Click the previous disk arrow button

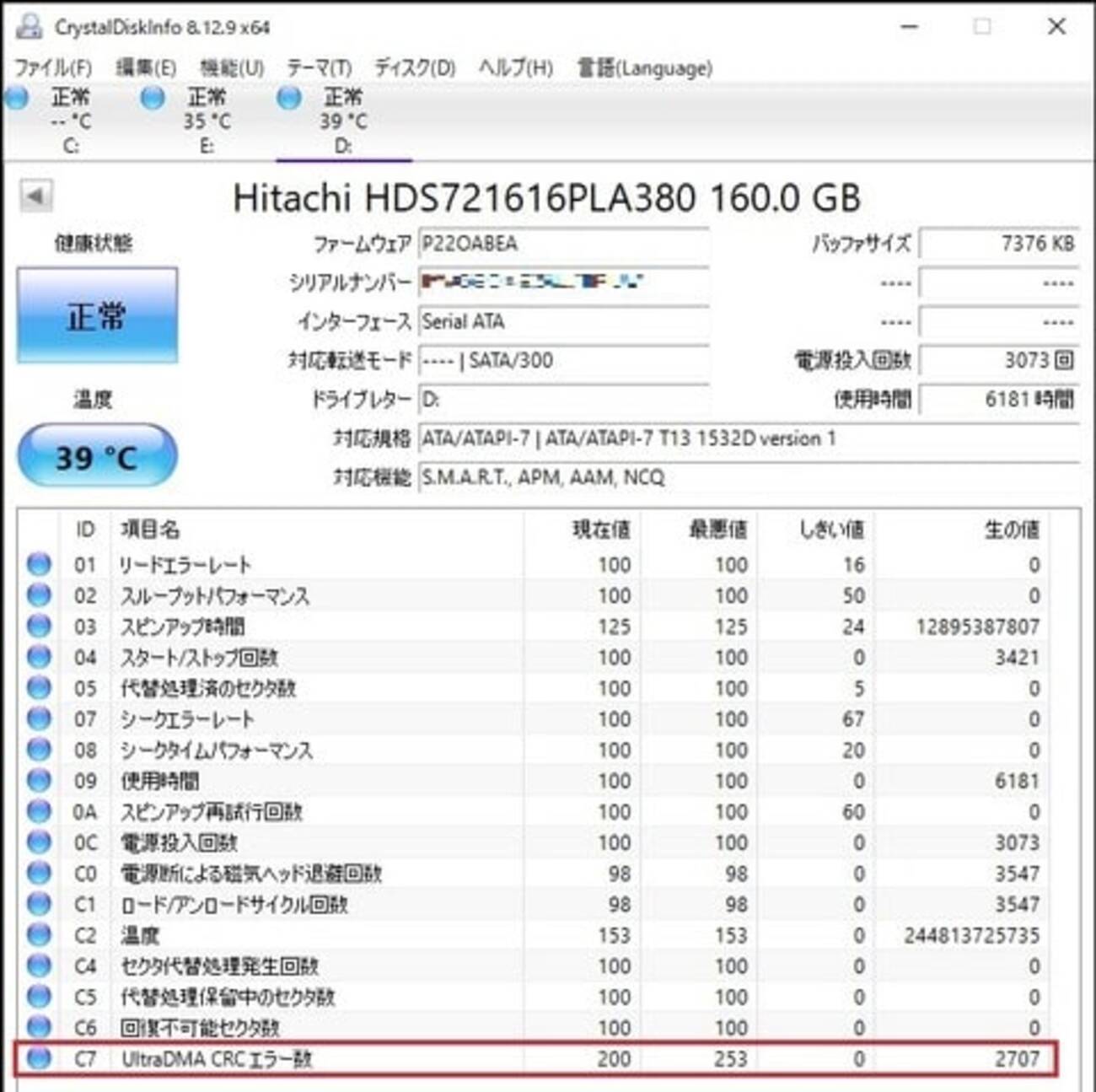pyautogui.click(x=35, y=196)
